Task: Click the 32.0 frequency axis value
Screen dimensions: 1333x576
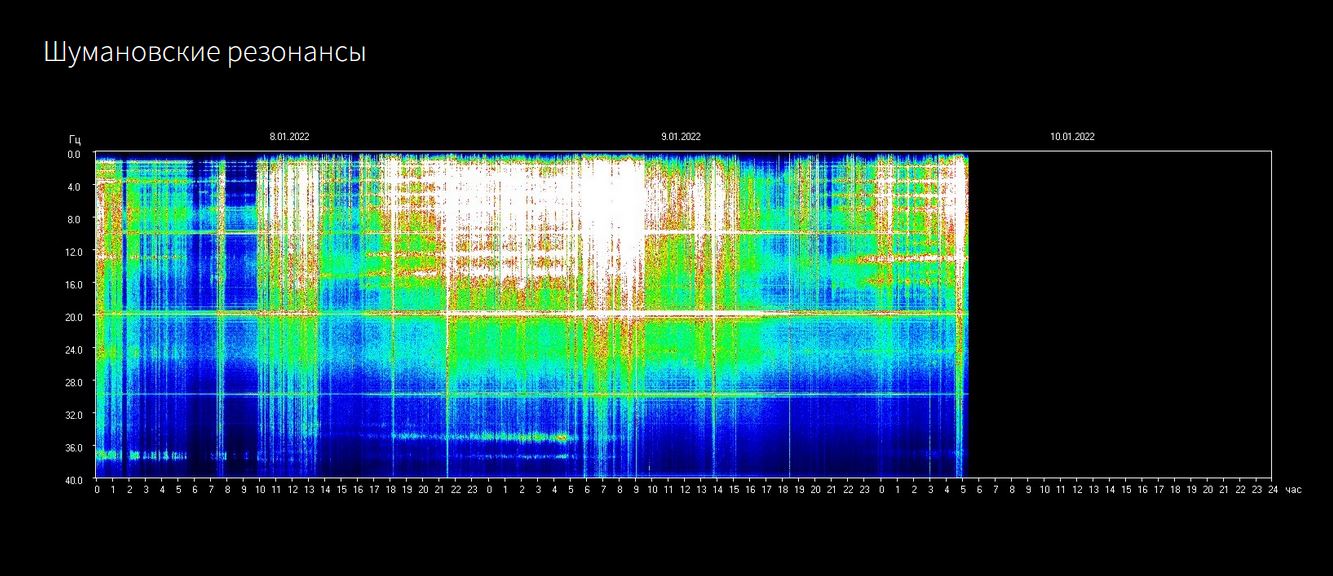Action: coord(72,413)
